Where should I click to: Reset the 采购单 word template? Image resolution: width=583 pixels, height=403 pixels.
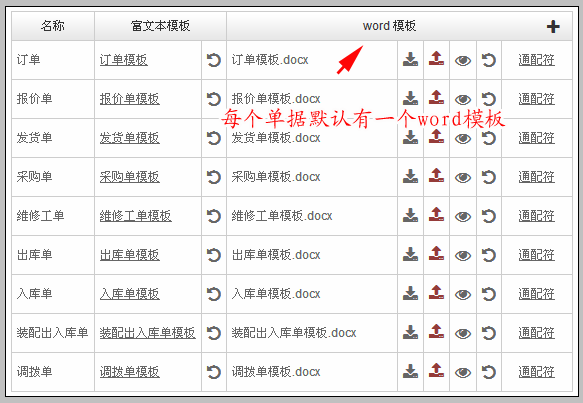489,177
